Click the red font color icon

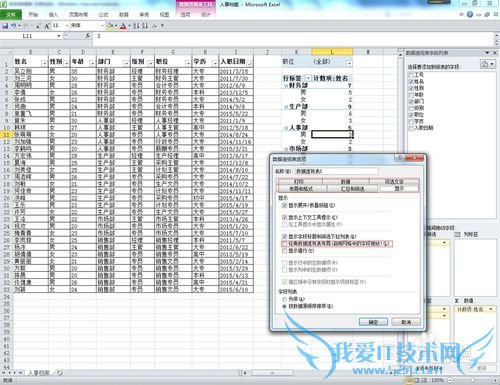point(123,26)
